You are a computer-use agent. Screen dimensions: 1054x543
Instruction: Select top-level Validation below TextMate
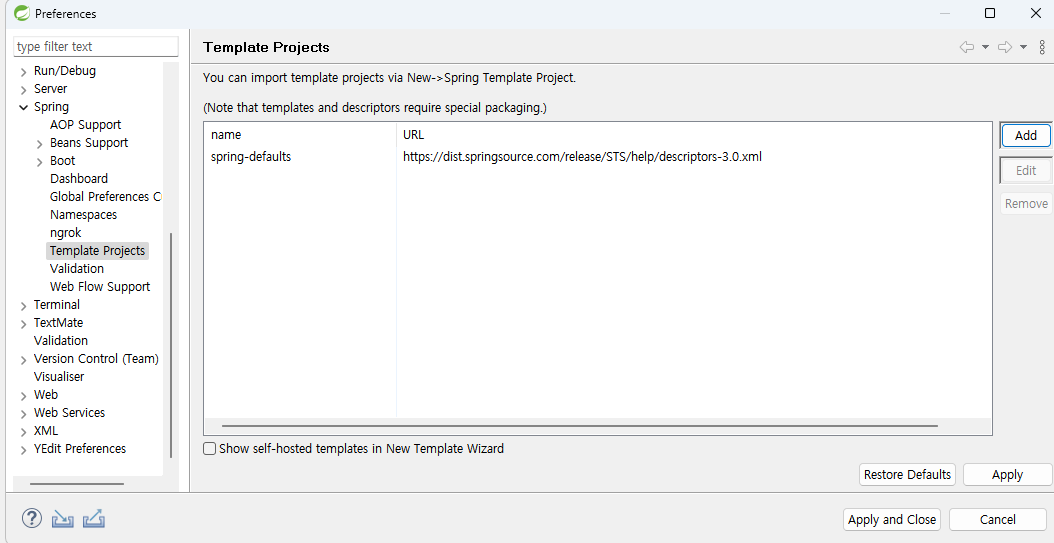pyautogui.click(x=60, y=340)
